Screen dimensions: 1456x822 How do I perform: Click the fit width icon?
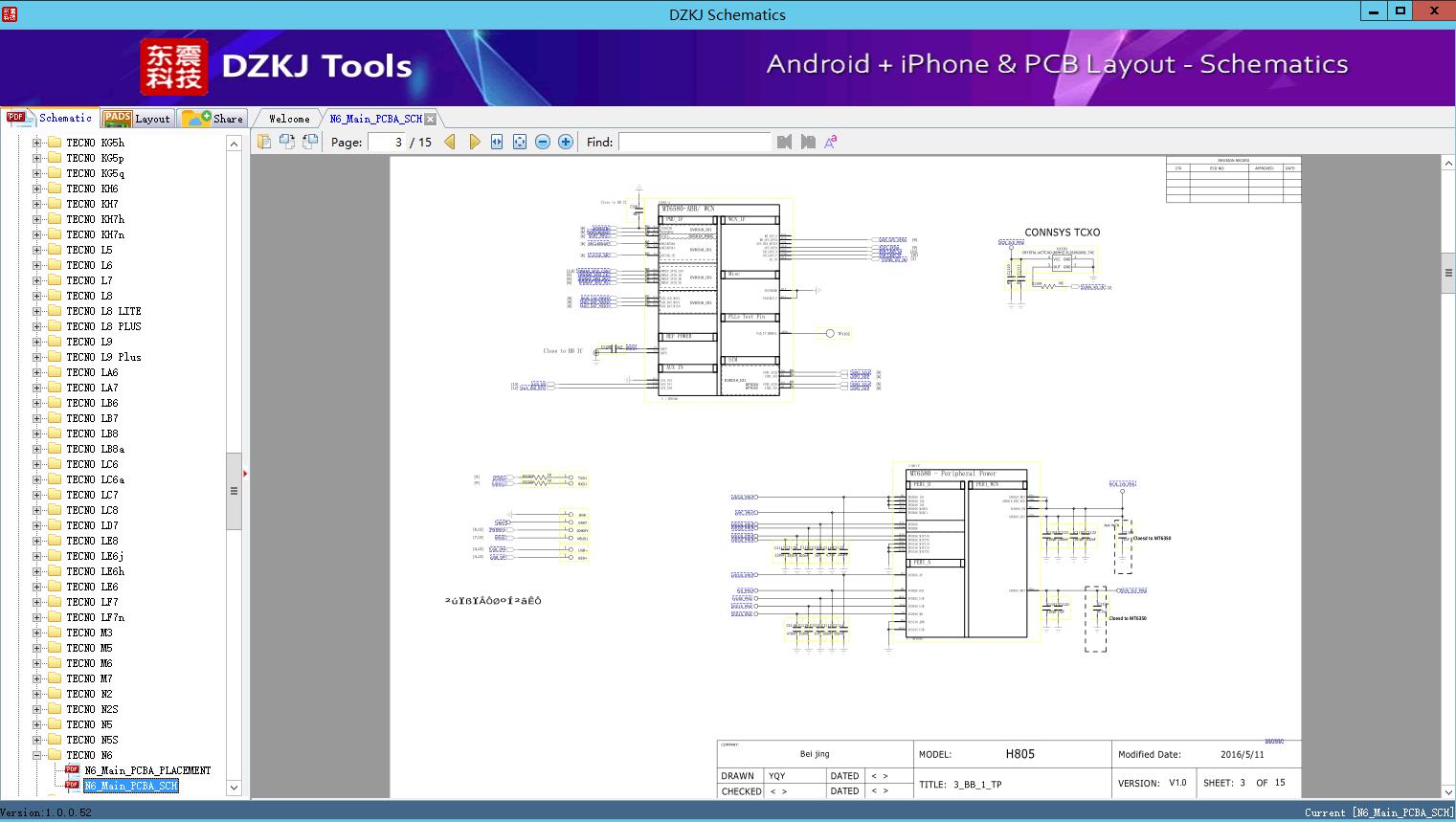click(x=497, y=142)
